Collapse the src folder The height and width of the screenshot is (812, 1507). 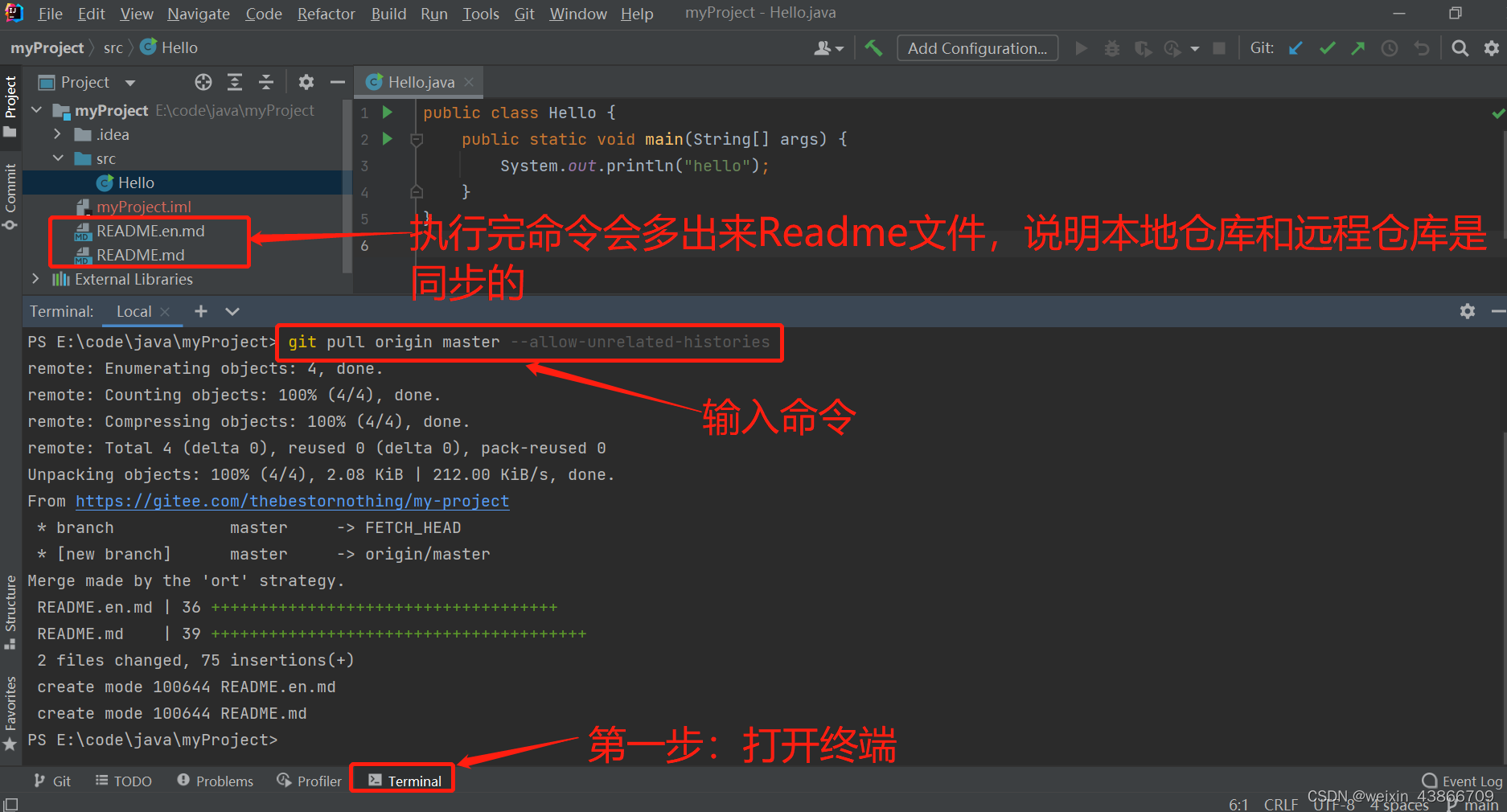[x=57, y=158]
